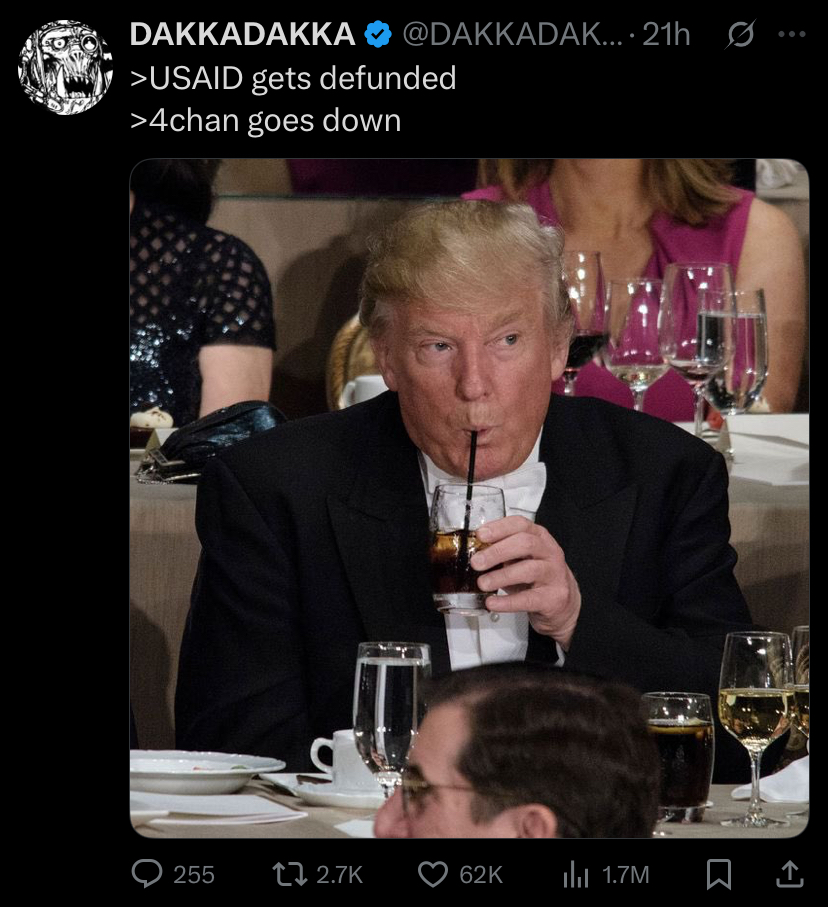
Task: Open the 2.7K reposts count
Action: click(340, 874)
